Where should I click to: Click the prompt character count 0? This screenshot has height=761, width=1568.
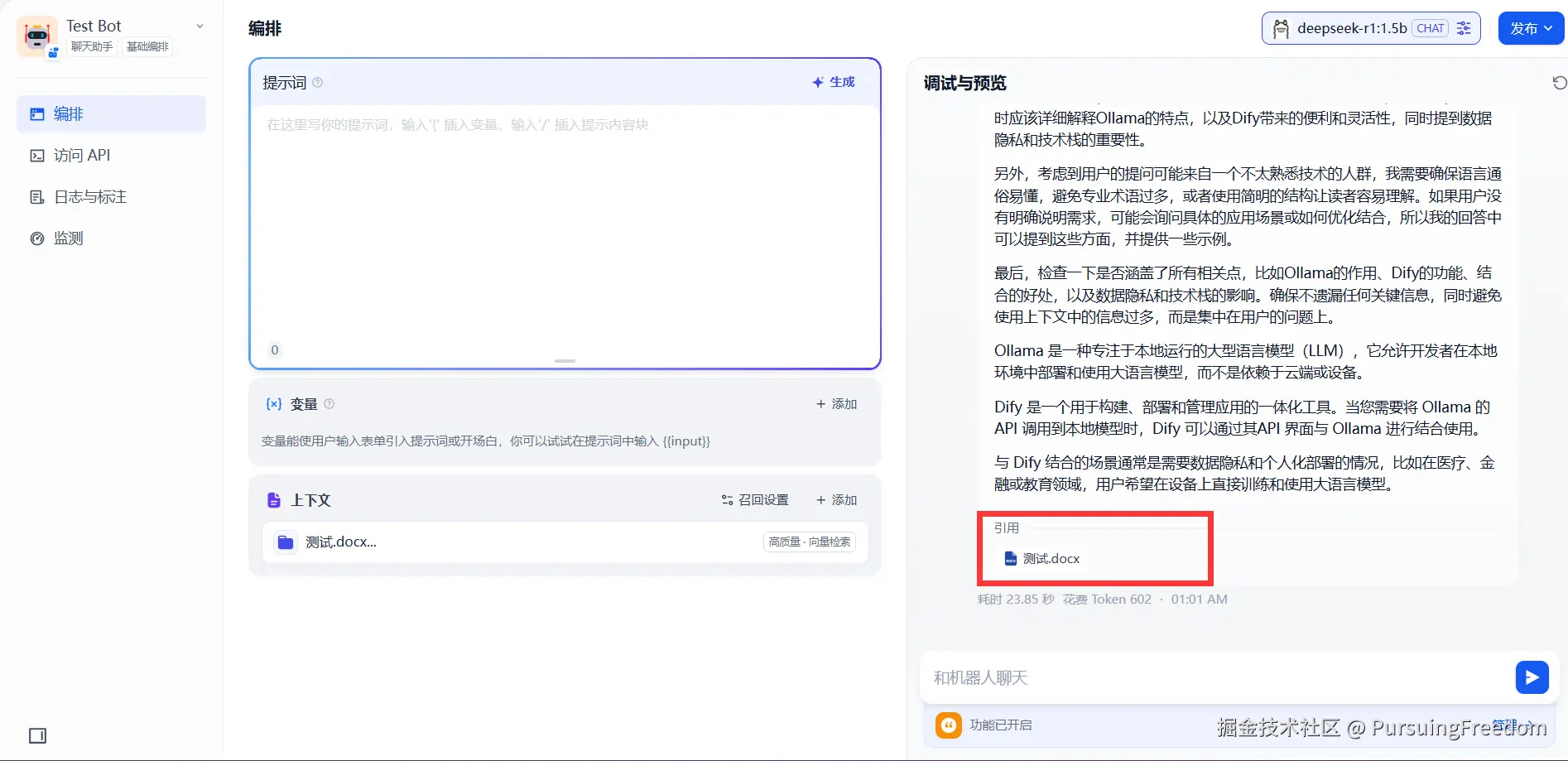coord(275,350)
